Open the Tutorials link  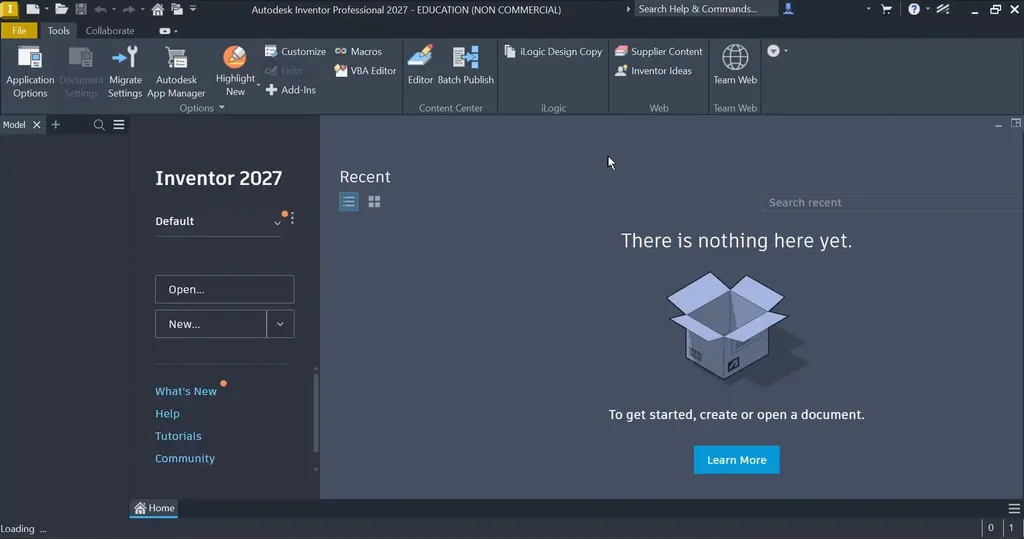coord(178,436)
